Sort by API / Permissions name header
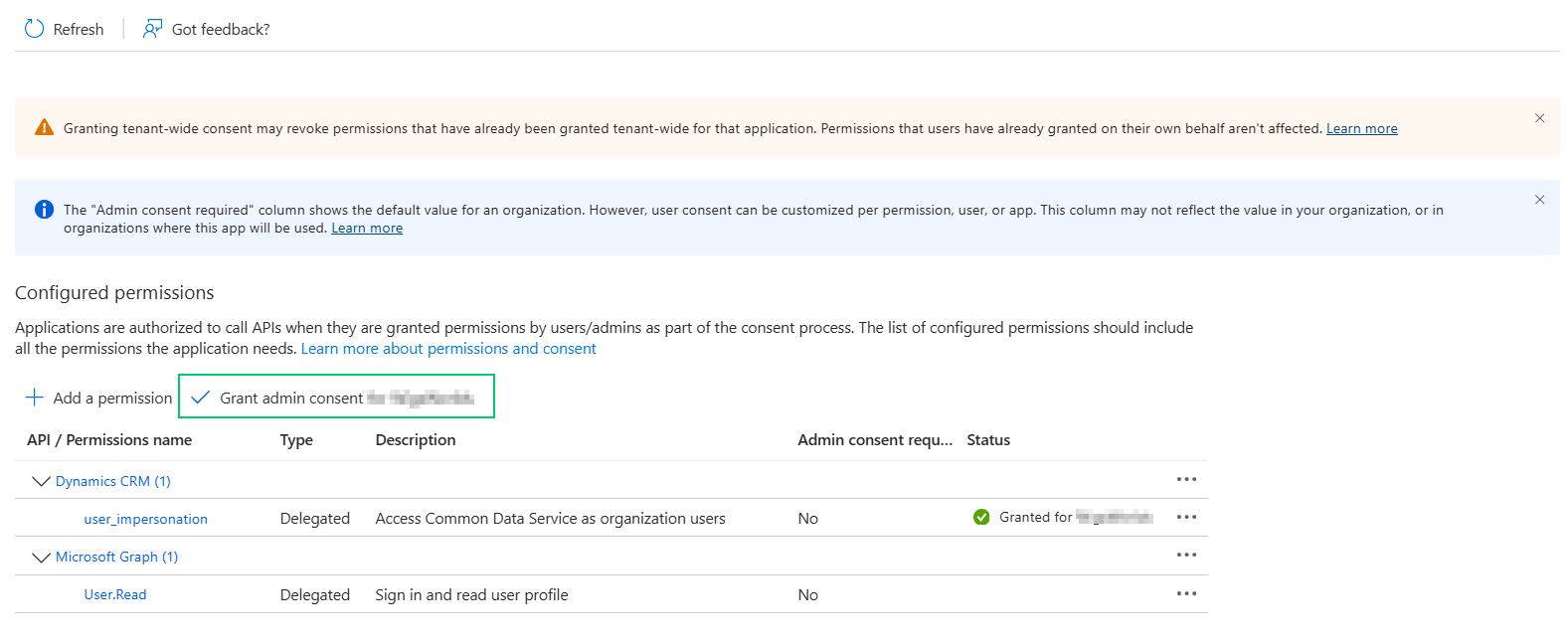Screen dimensions: 1568x643 tap(109, 439)
